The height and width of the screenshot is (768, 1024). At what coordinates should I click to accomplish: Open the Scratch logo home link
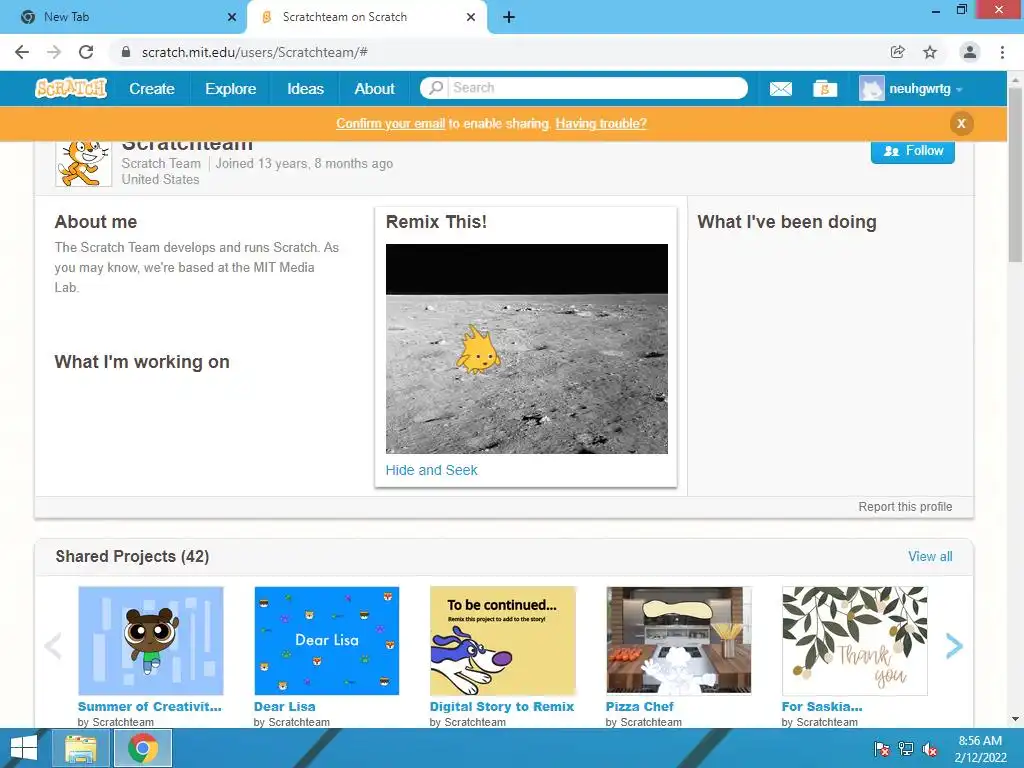coord(71,88)
